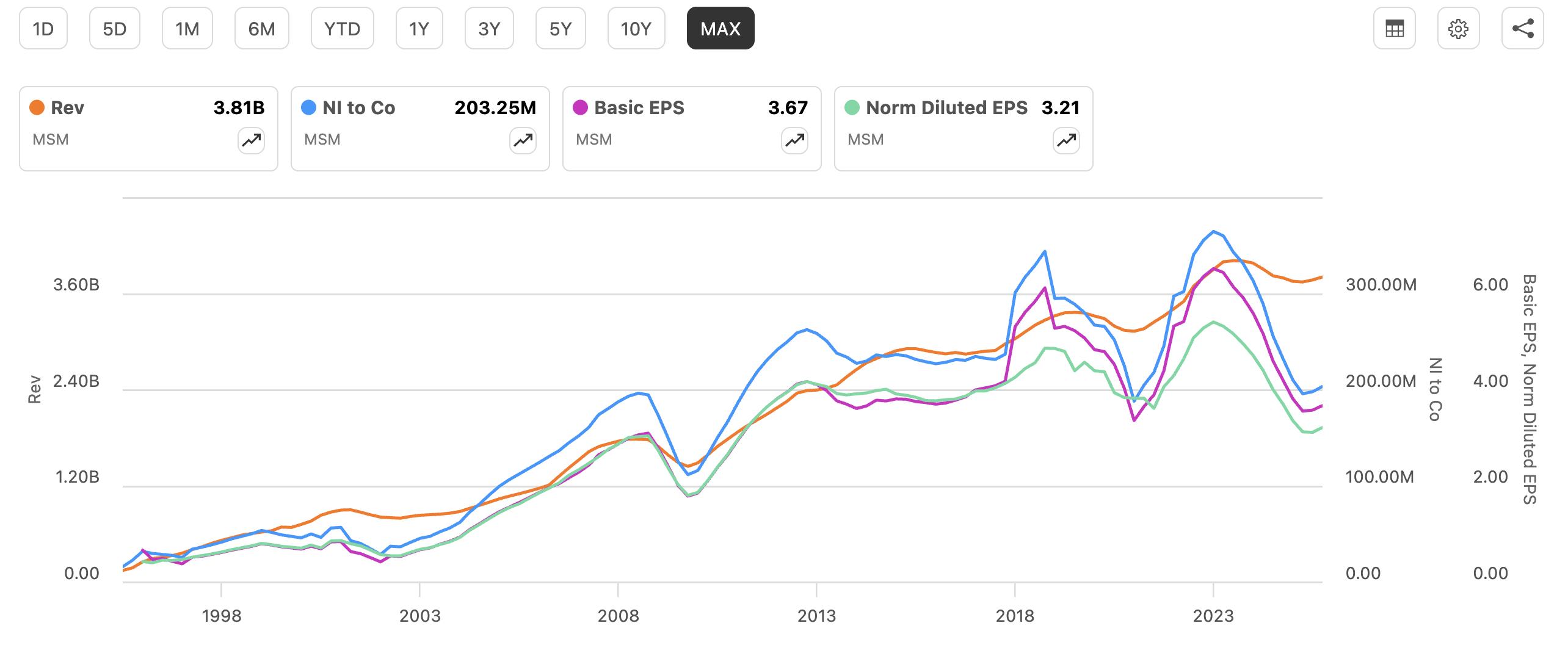
Task: Switch to the 5D range
Action: point(115,29)
